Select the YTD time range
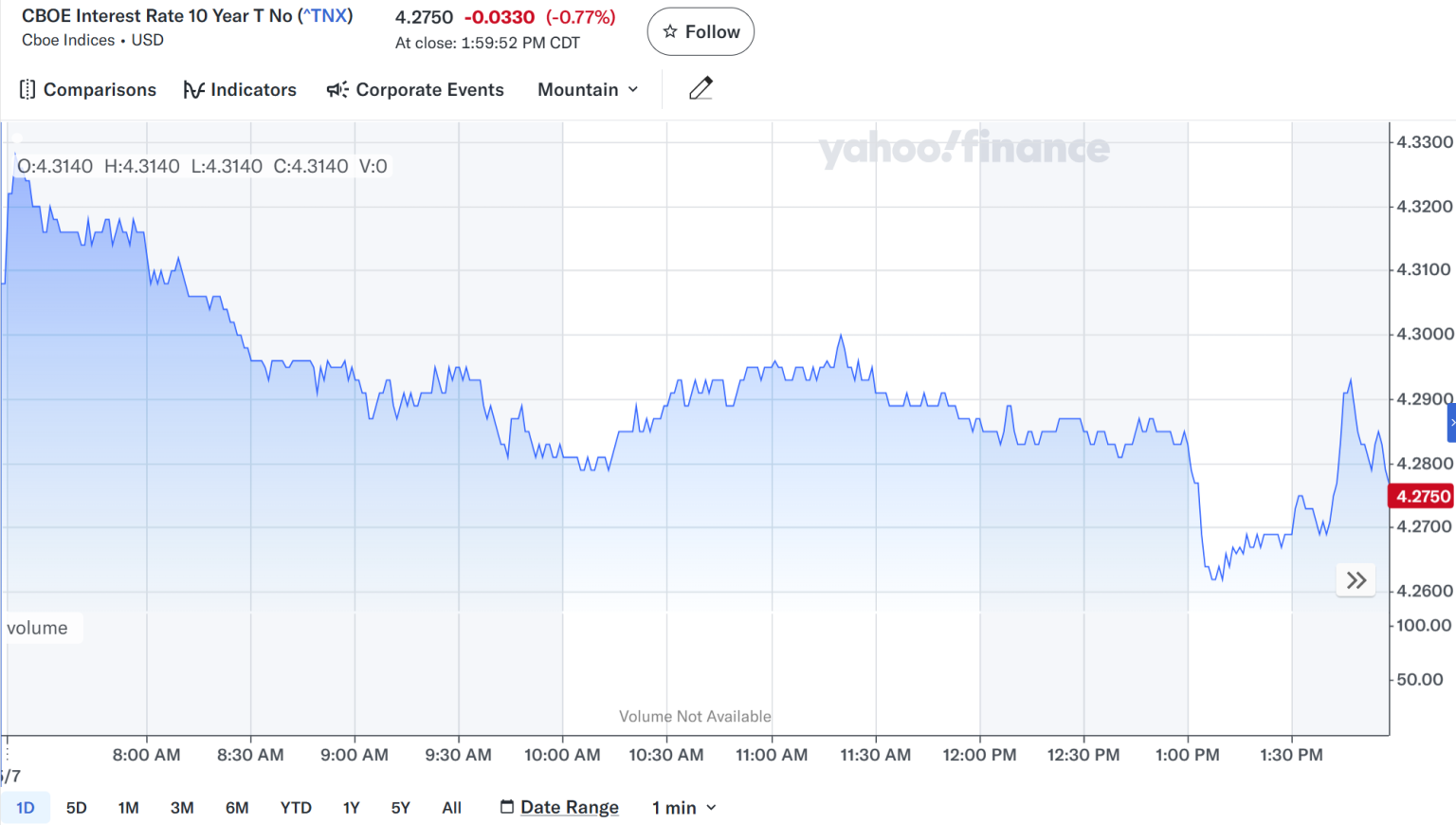This screenshot has width=1456, height=825. tap(296, 807)
